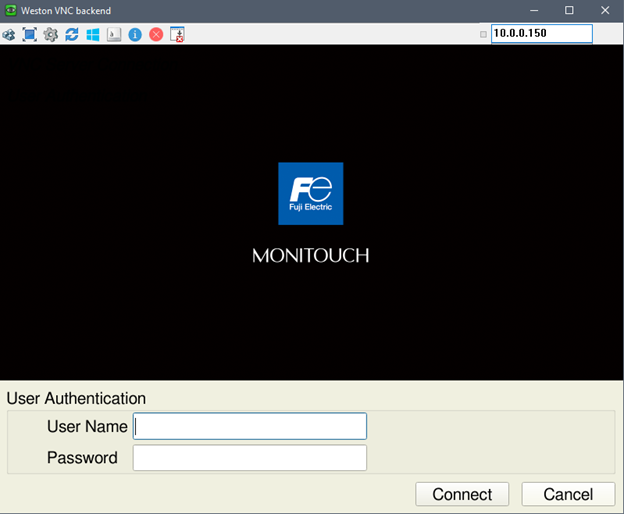The height and width of the screenshot is (514, 624).
Task: Focus the User Name text field
Action: point(250,426)
